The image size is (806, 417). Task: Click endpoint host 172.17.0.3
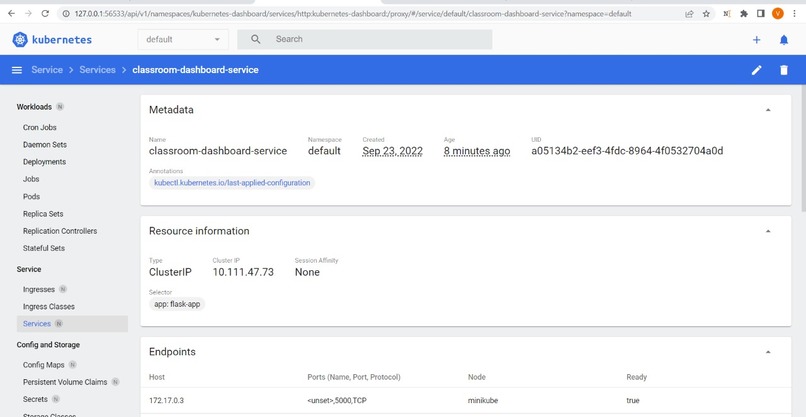pyautogui.click(x=166, y=401)
